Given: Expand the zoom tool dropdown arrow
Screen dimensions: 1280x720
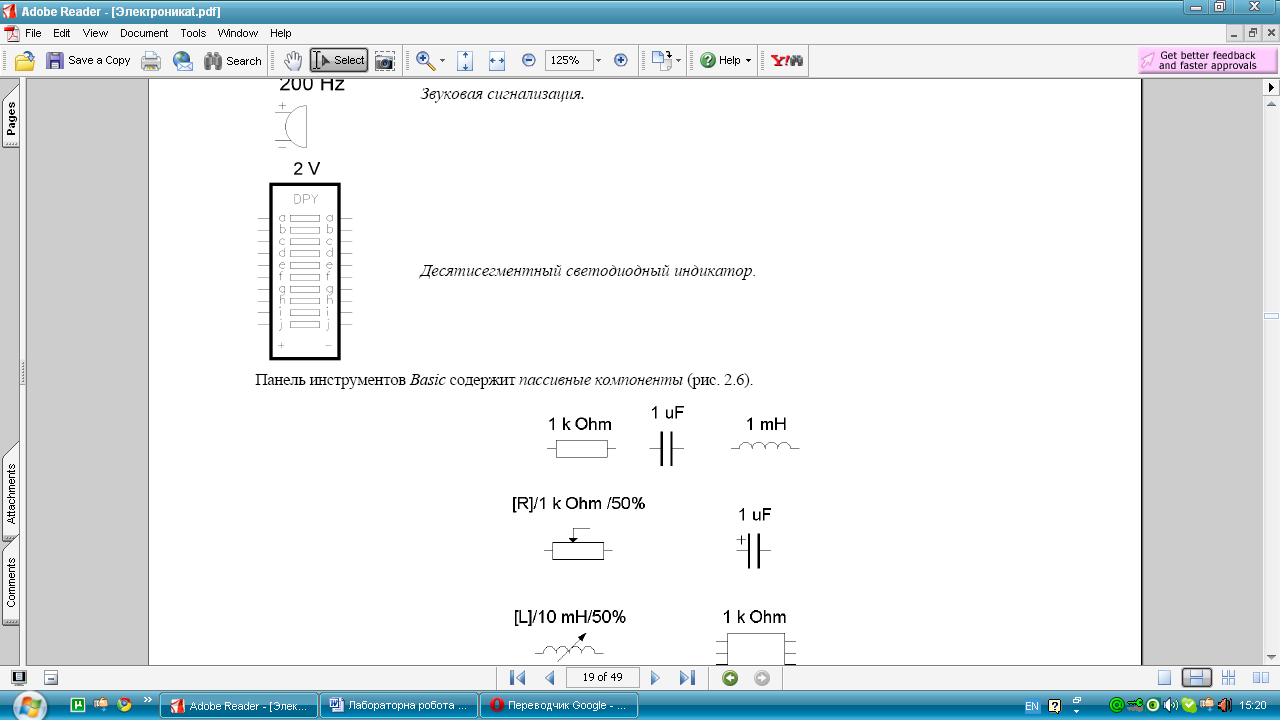Looking at the screenshot, I should (442, 61).
